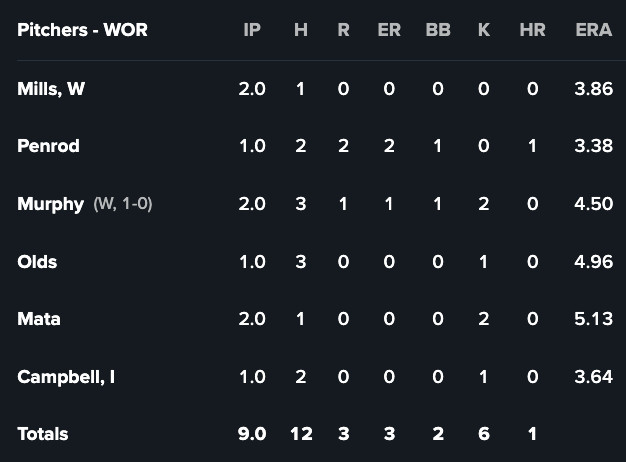The width and height of the screenshot is (626, 462).
Task: Click the K column header
Action: coord(484,30)
